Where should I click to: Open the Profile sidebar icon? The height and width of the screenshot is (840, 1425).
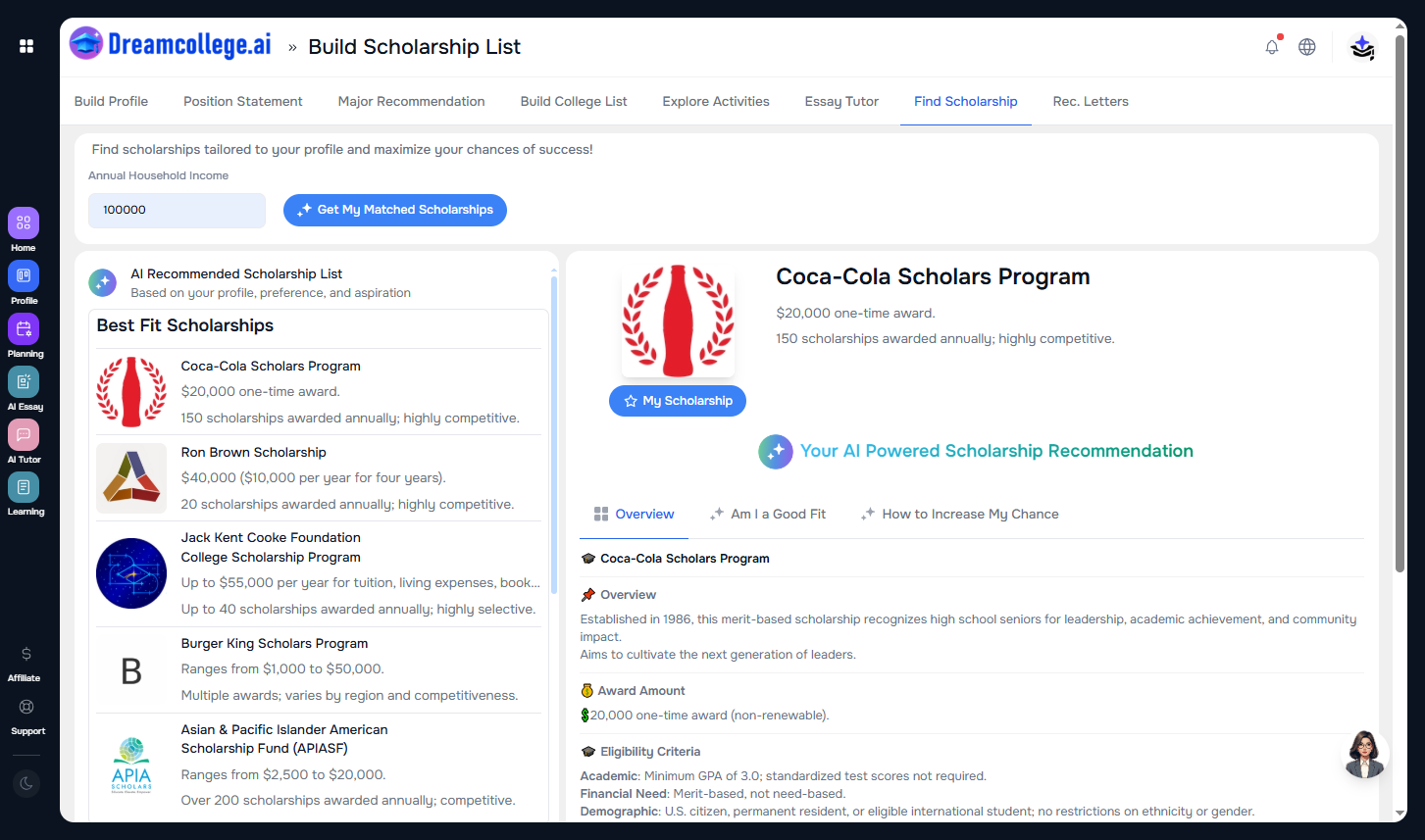[24, 276]
